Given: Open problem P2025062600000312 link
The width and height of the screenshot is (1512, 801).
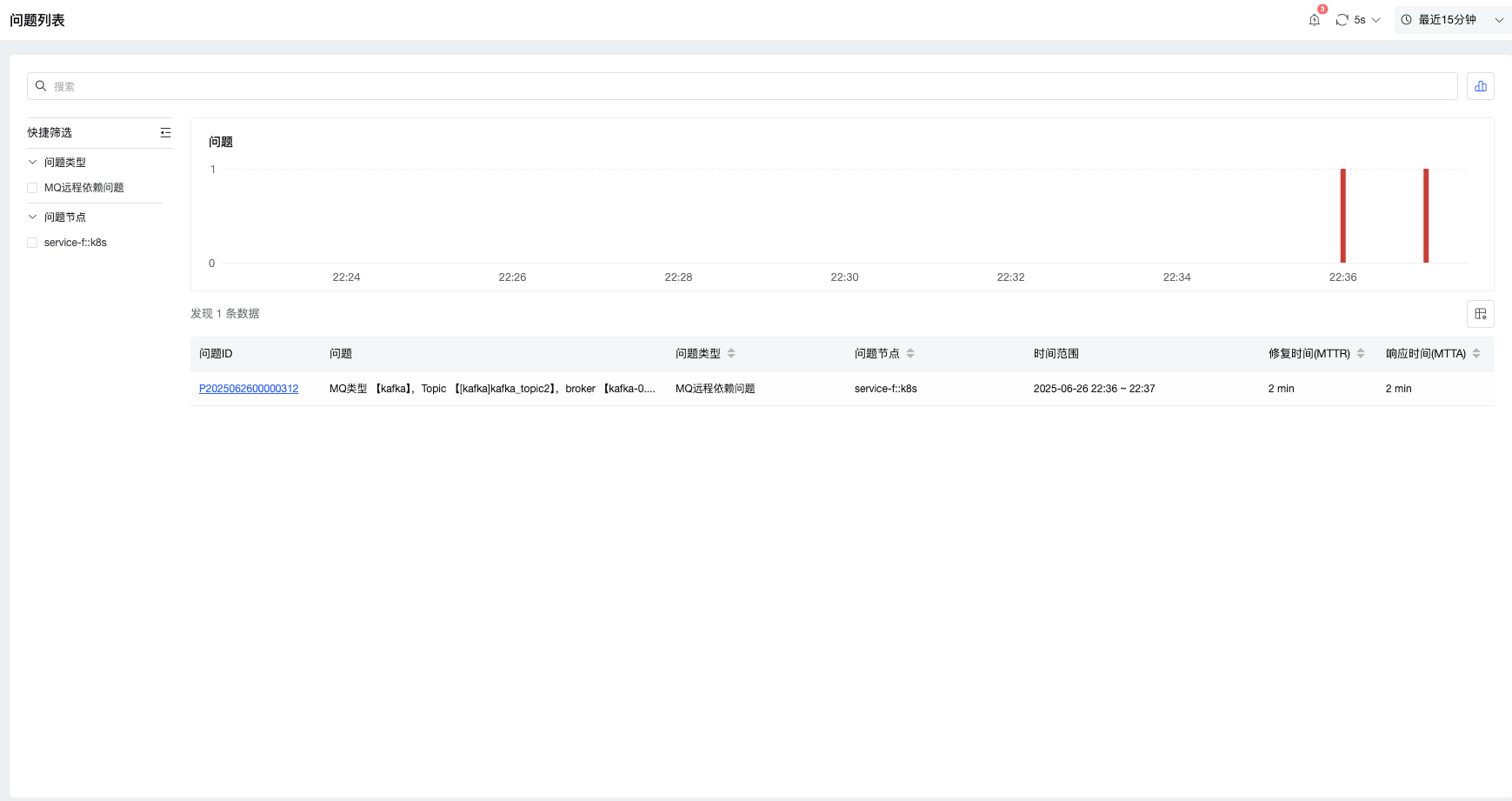Looking at the screenshot, I should [x=249, y=389].
